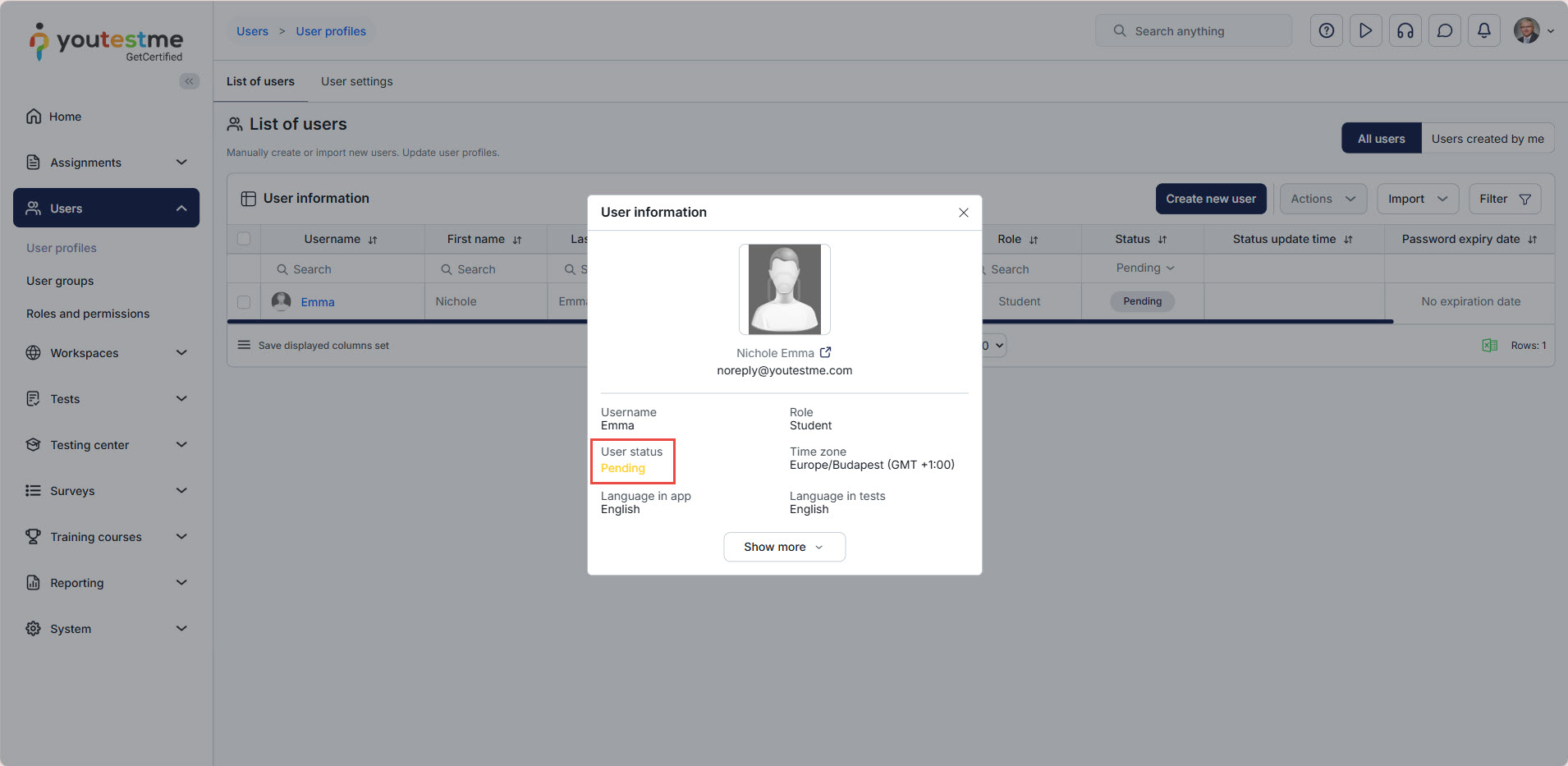
Task: Open the chat messages icon
Action: [1444, 31]
